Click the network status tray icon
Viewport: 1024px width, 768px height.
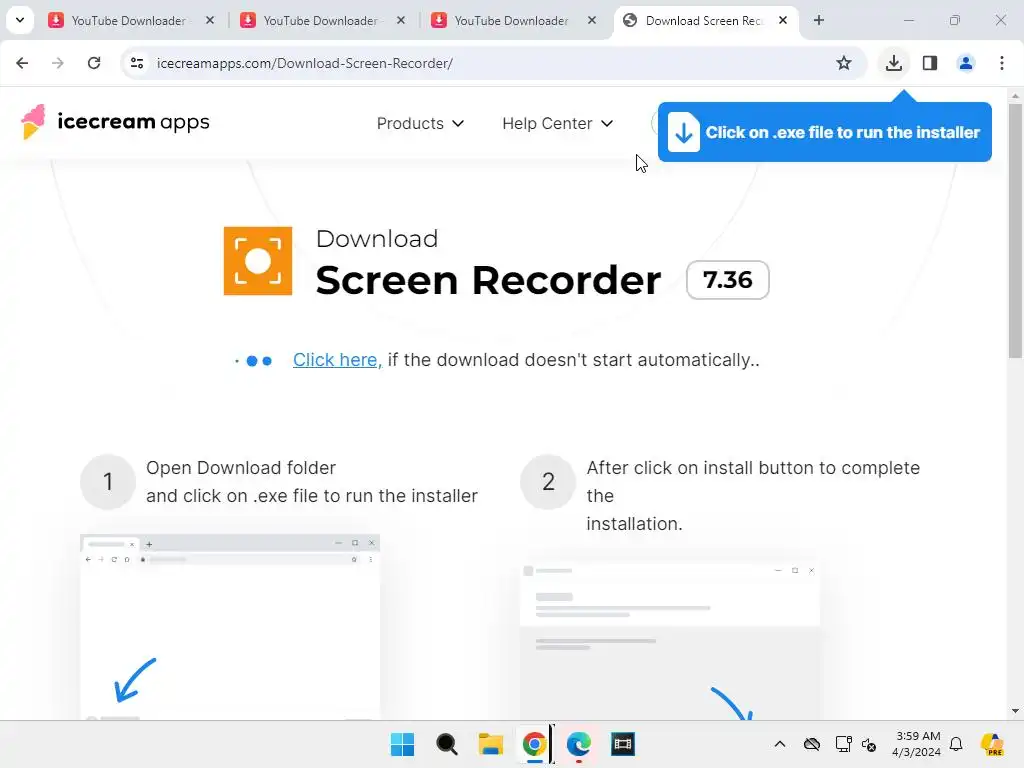click(x=843, y=744)
